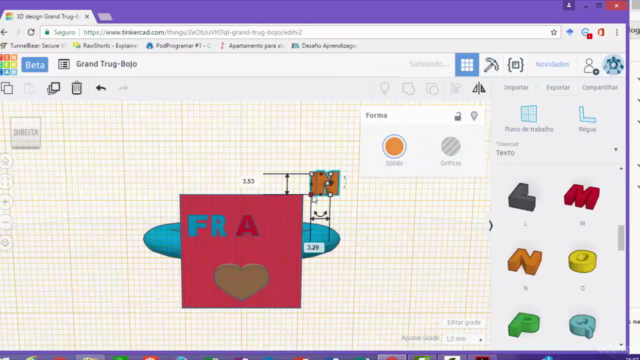640x360 pixels.
Task: Click the Exportar button
Action: [x=558, y=87]
